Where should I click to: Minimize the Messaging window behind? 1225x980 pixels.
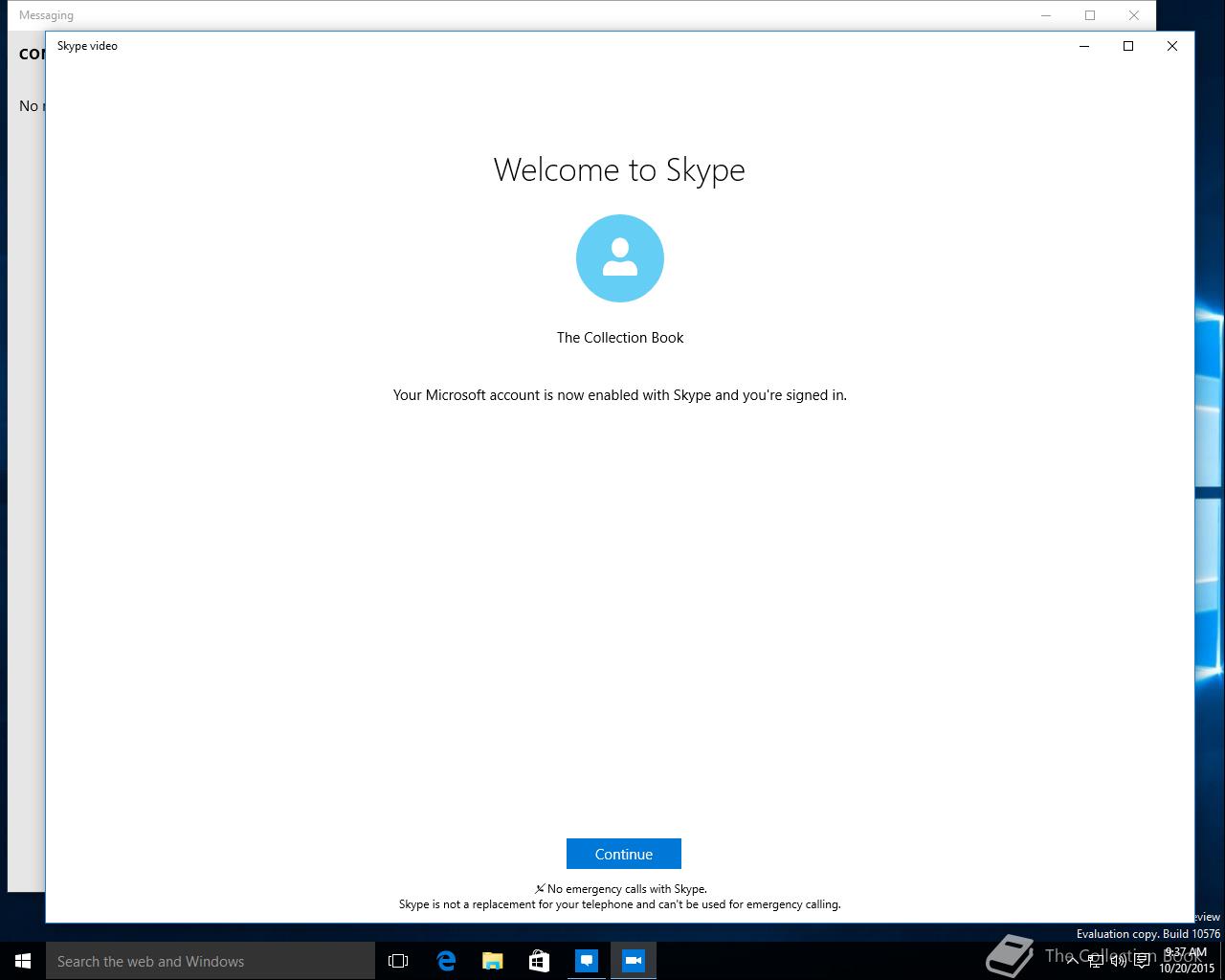point(1046,15)
